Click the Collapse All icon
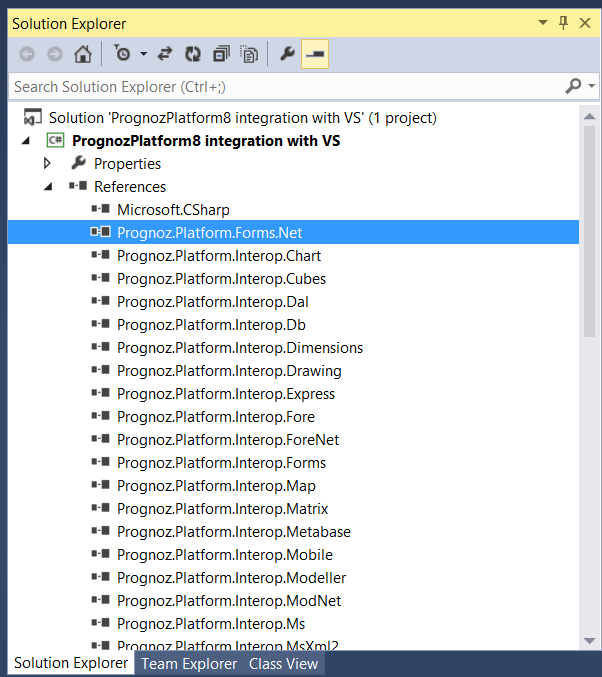The image size is (602, 677). 222,54
